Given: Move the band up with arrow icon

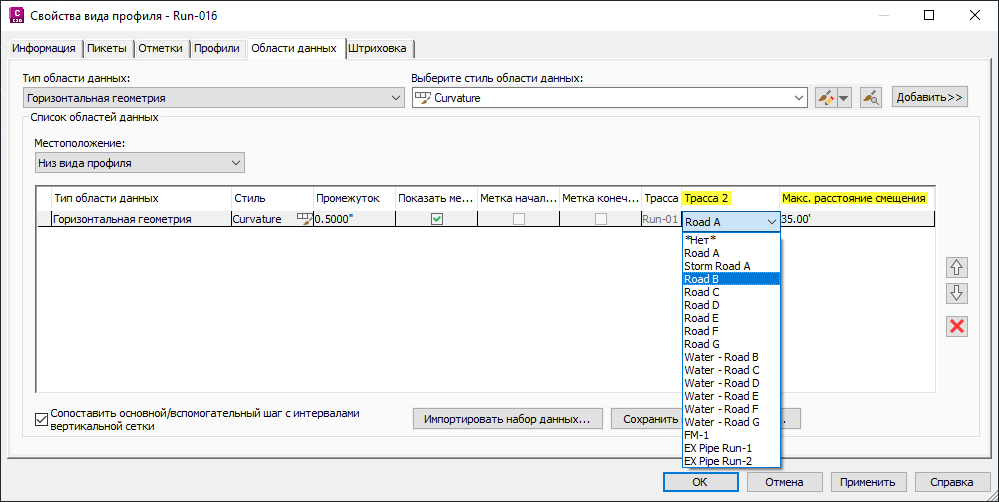Looking at the screenshot, I should [956, 268].
